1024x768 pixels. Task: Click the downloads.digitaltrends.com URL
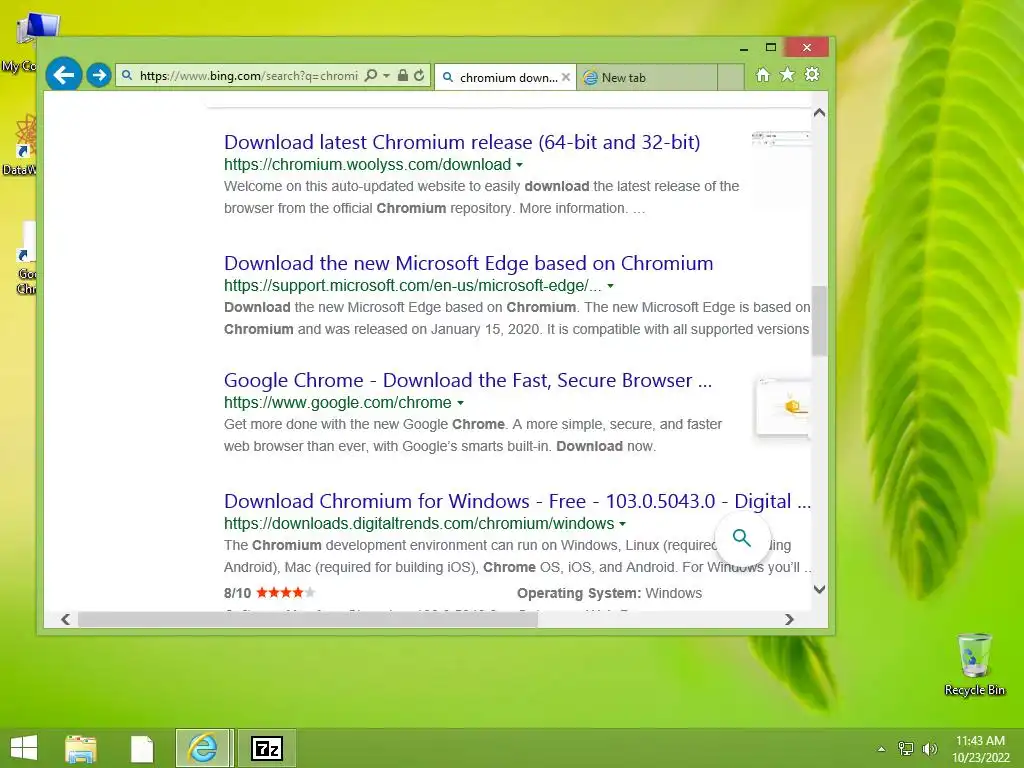click(x=419, y=523)
